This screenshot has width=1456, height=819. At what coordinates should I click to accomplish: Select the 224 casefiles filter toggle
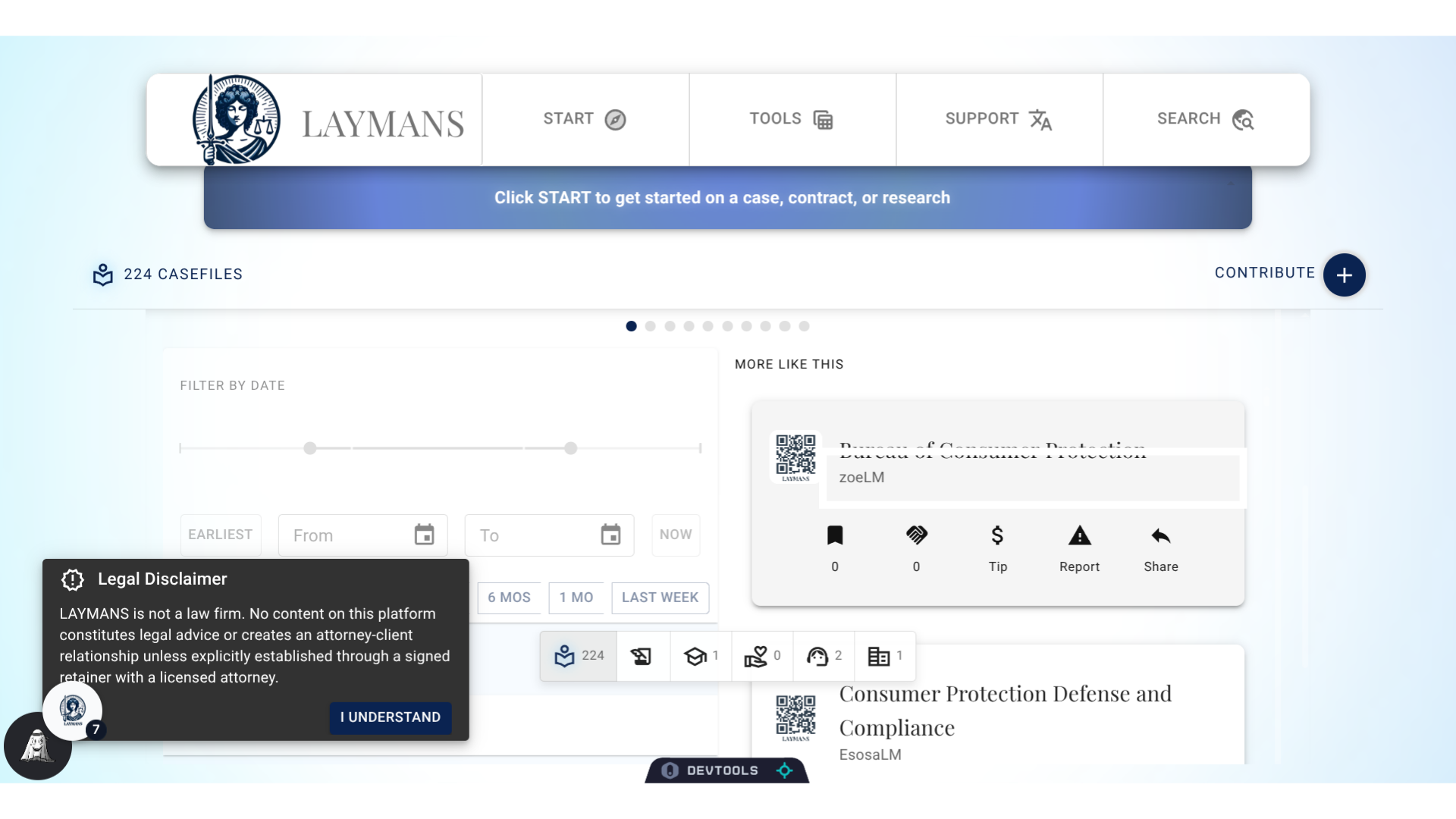pos(579,656)
